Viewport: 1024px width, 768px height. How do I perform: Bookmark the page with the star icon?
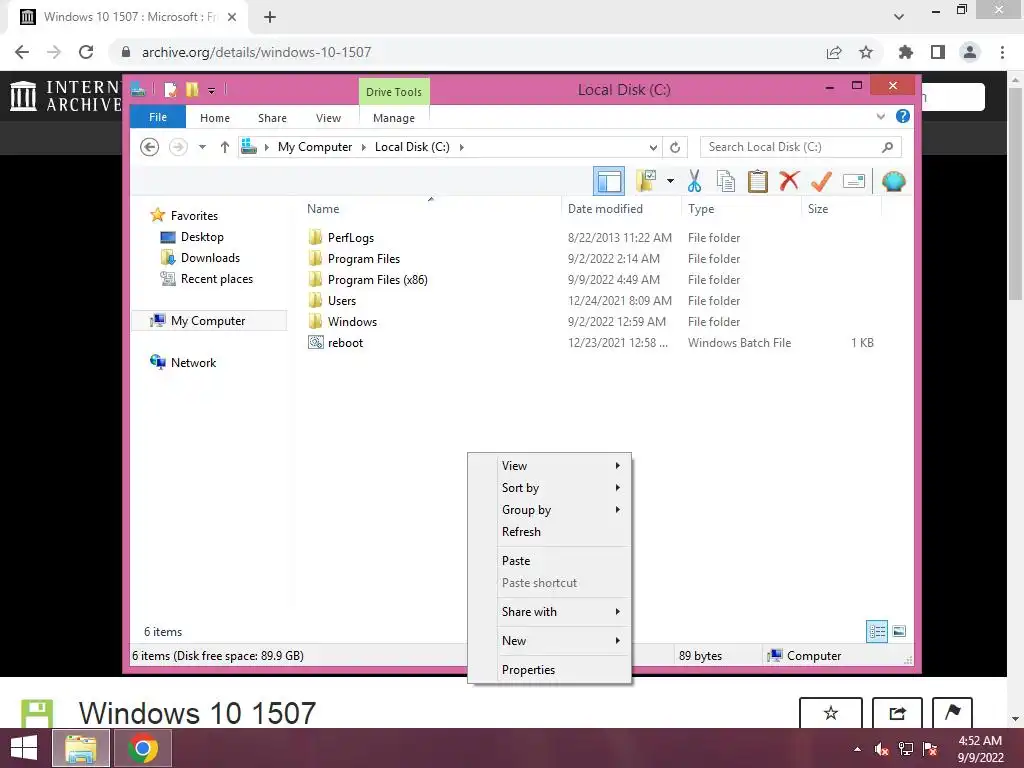[866, 52]
